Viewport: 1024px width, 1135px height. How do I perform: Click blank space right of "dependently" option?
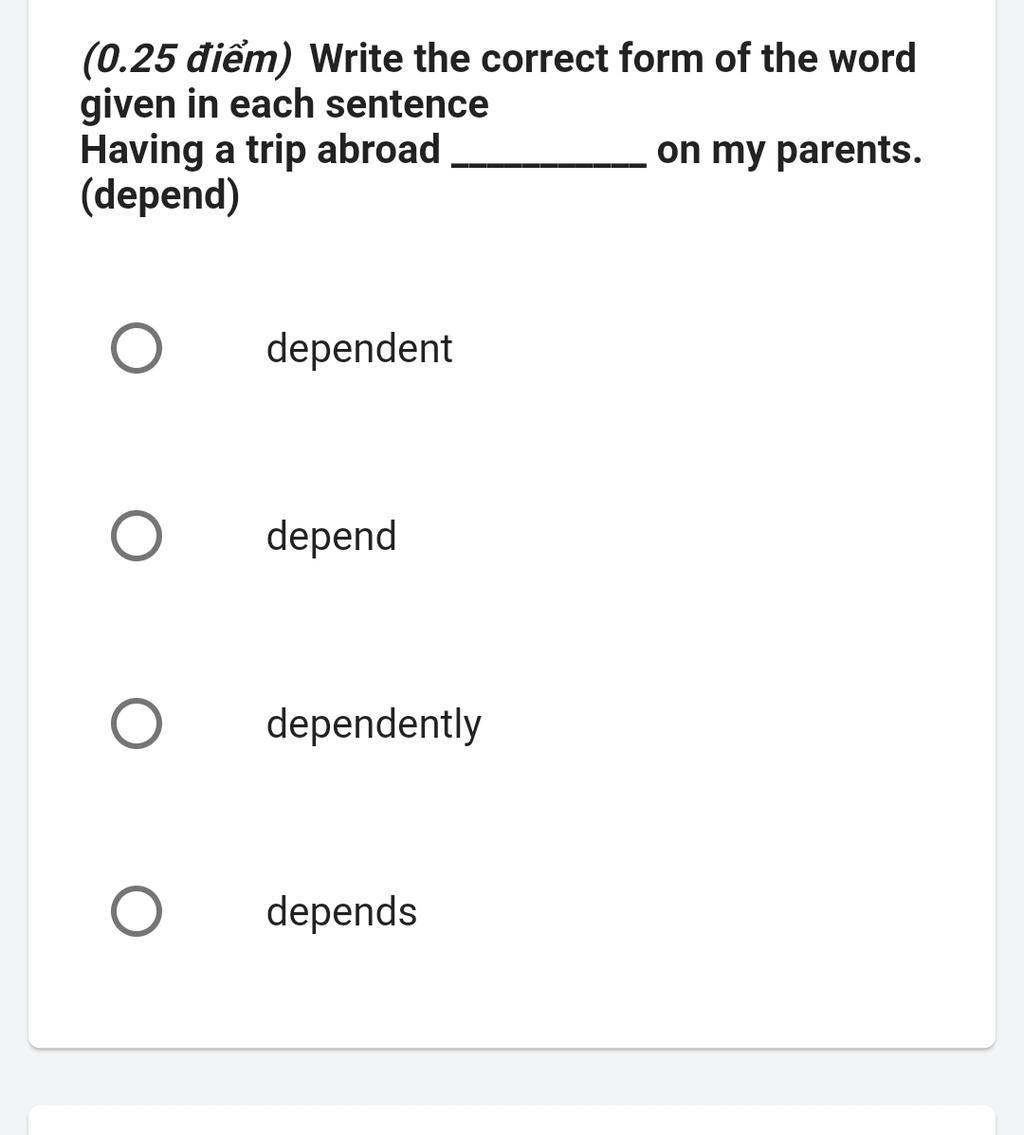[731, 724]
